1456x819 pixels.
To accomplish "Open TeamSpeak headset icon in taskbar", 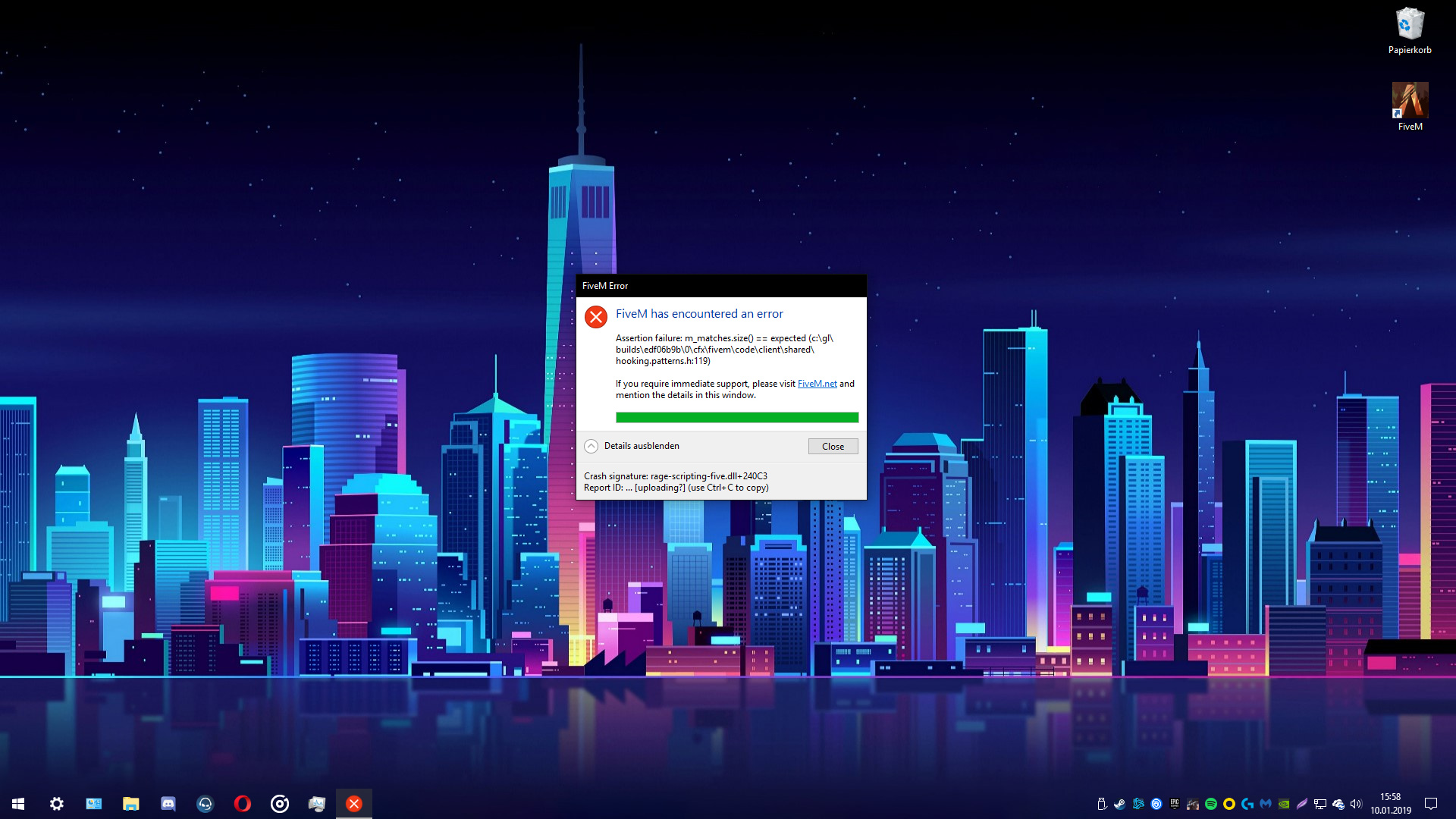I will pos(206,804).
